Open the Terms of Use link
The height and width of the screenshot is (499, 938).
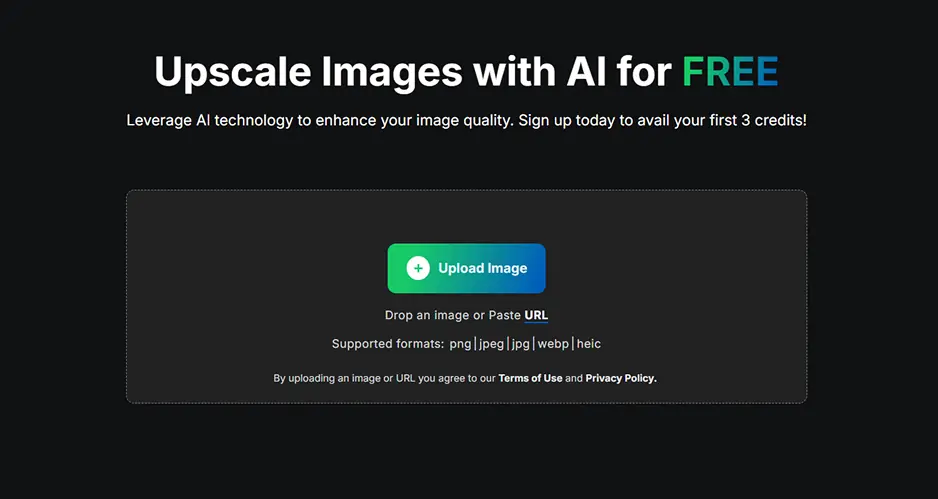click(x=530, y=378)
